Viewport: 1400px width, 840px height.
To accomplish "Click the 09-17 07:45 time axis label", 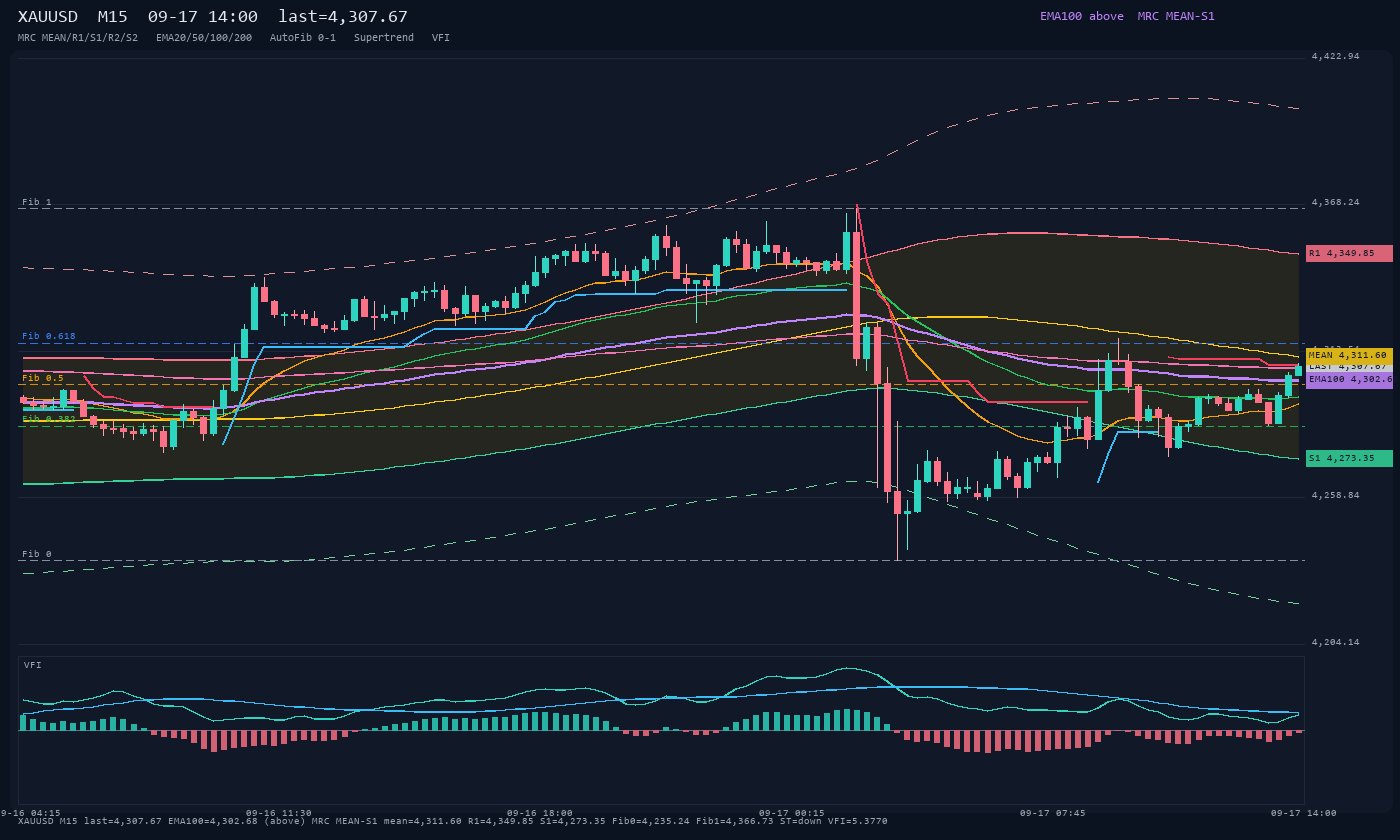I will [x=1052, y=813].
